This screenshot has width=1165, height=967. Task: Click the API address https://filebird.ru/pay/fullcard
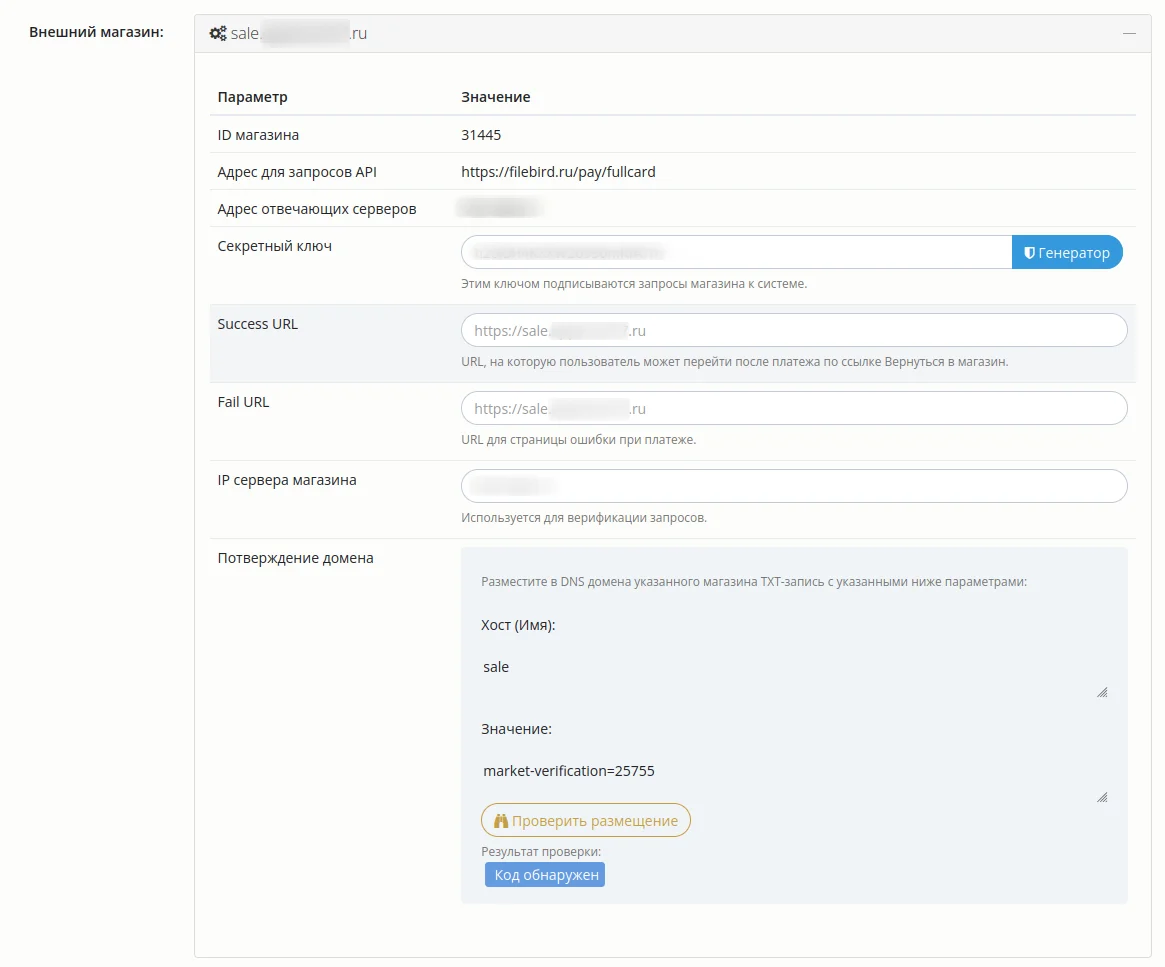[558, 172]
